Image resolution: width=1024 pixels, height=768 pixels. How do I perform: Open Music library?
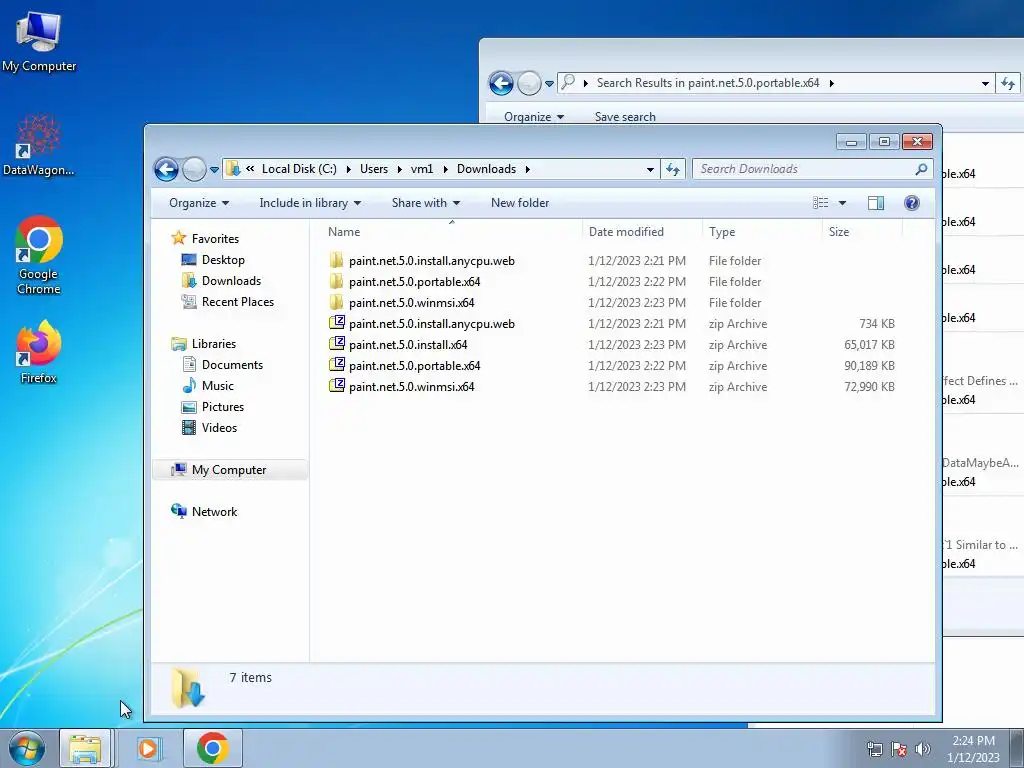click(x=209, y=385)
